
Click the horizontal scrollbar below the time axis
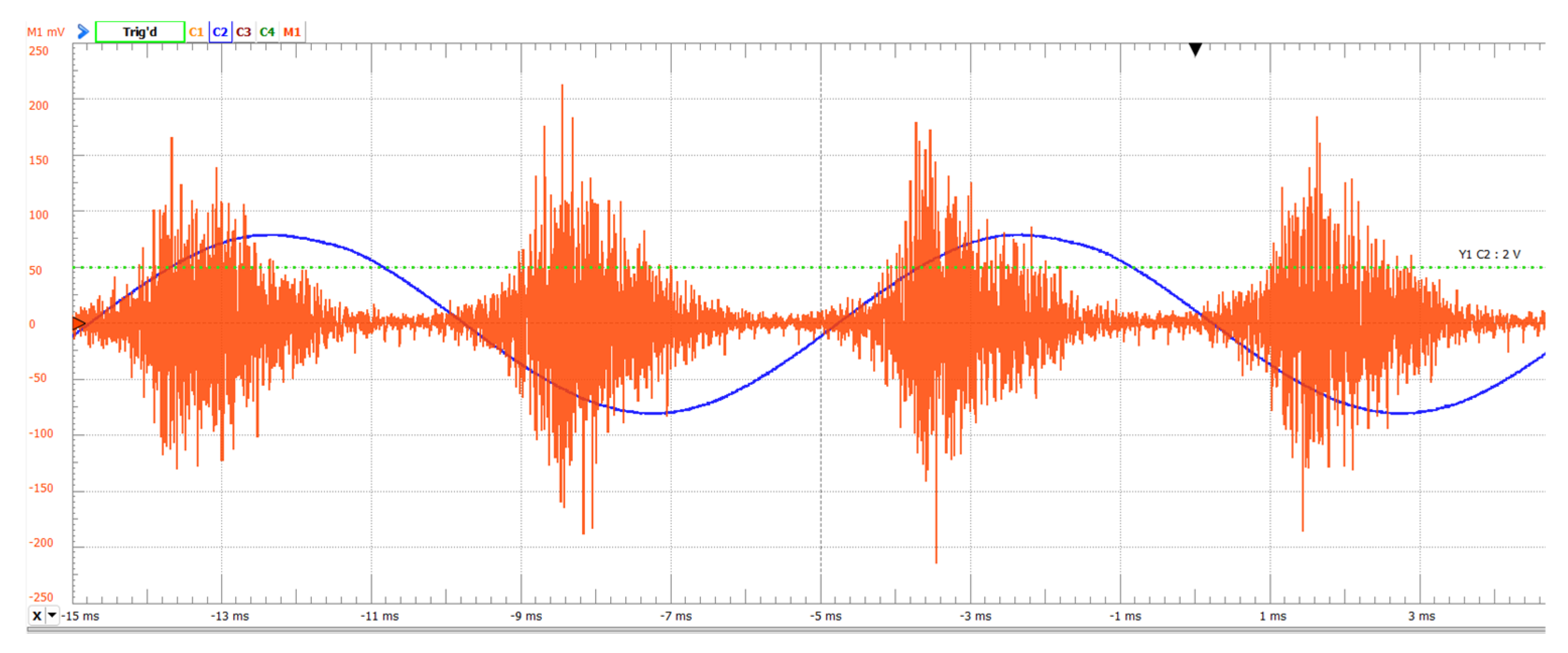pyautogui.click(x=785, y=630)
